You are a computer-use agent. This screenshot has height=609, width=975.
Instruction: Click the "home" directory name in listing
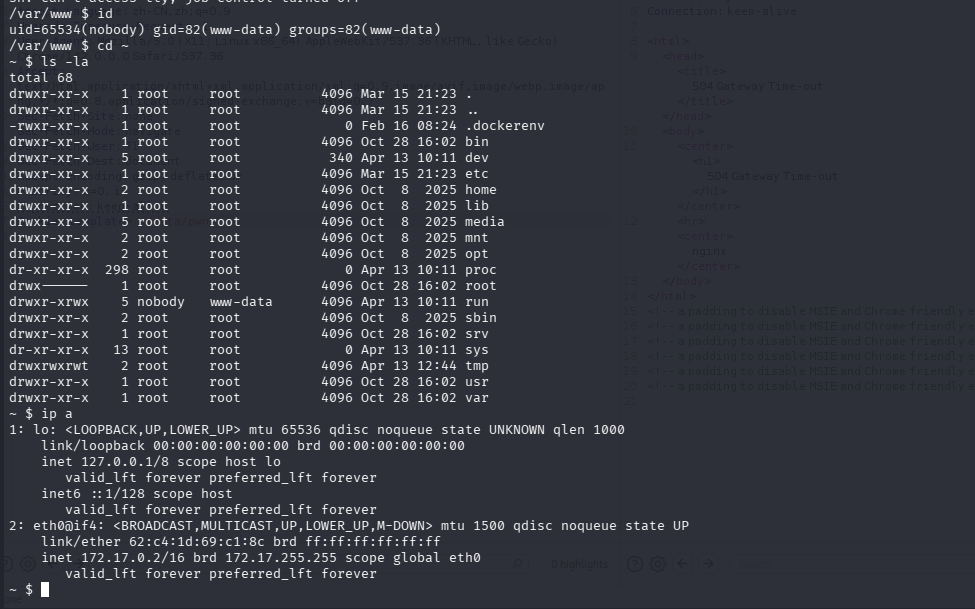pos(481,190)
